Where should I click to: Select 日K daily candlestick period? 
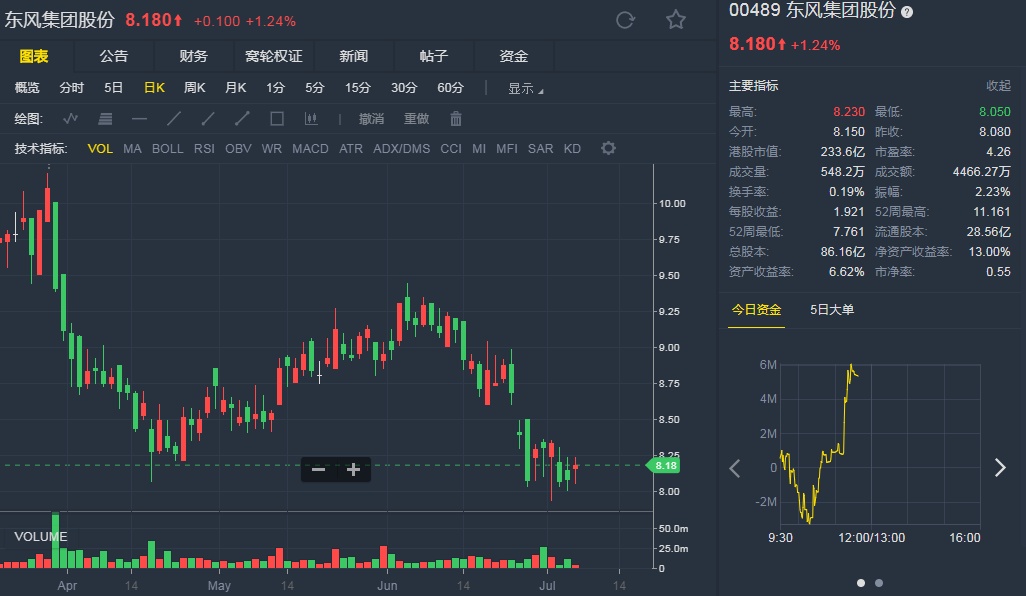[154, 88]
